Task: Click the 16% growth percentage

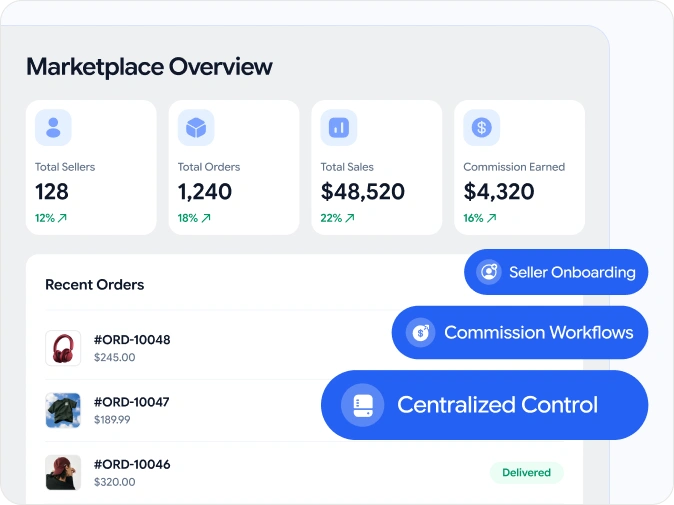Action: pyautogui.click(x=473, y=218)
